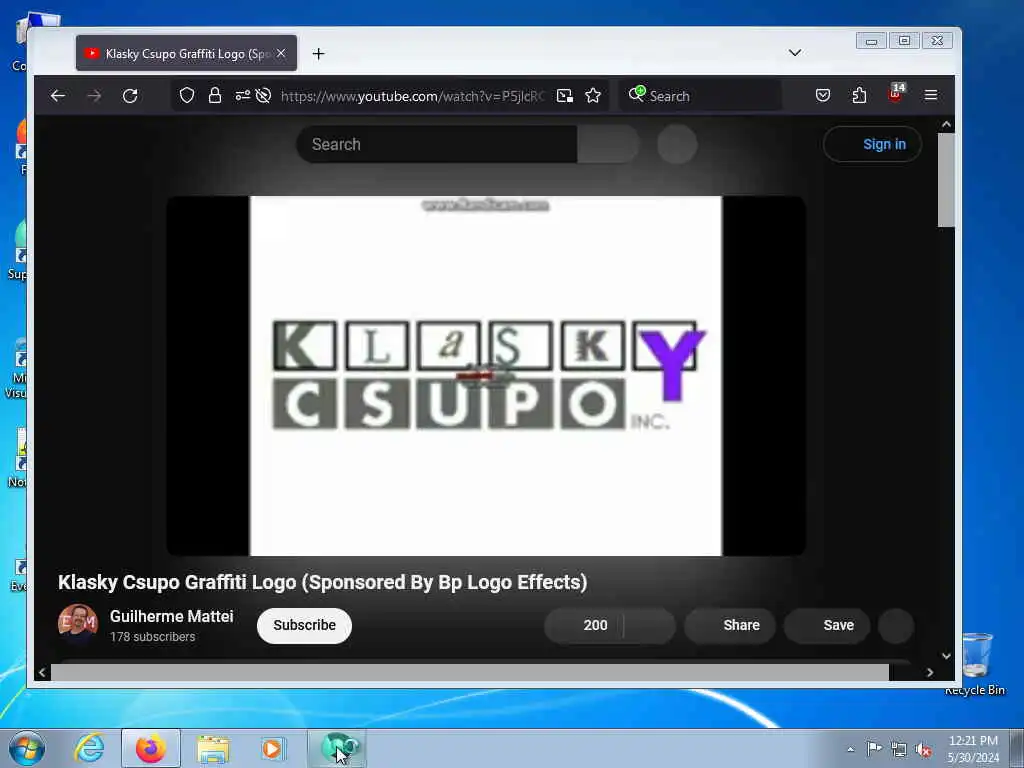
Task: Launch Internet Explorer from the taskbar
Action: (x=89, y=748)
